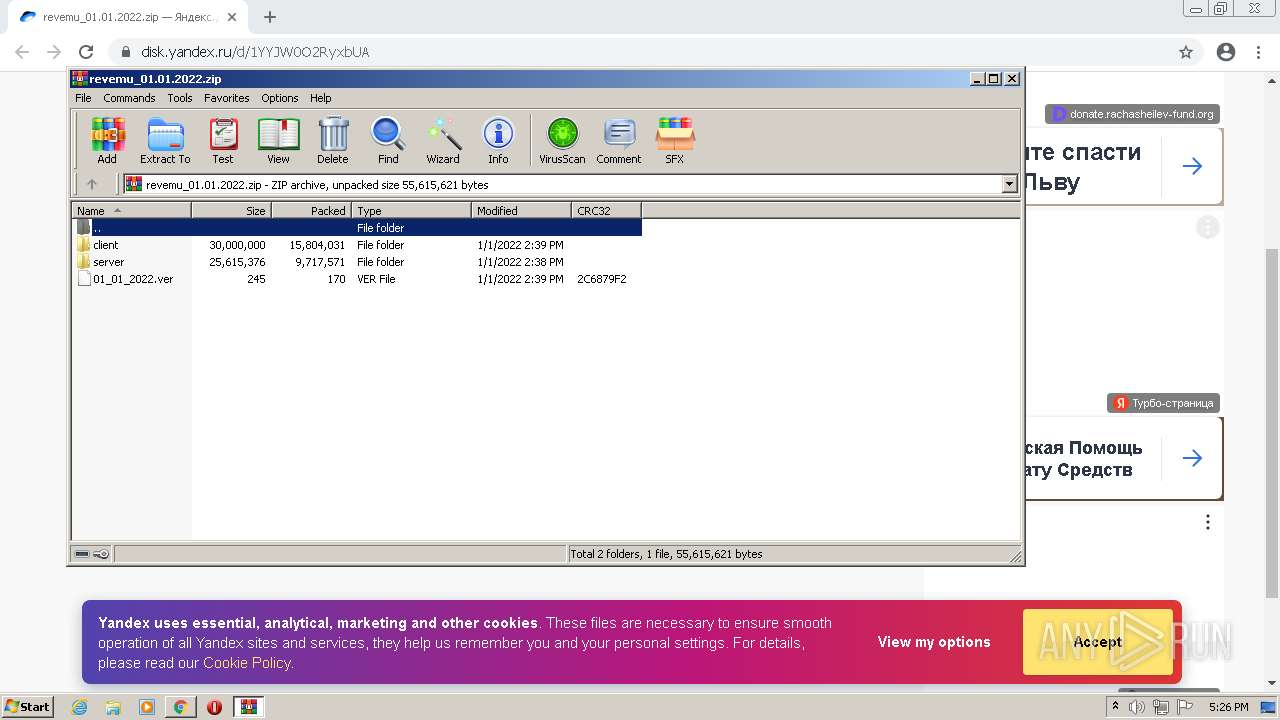Click the first ad arrow button
This screenshot has width=1280, height=720.
[1192, 167]
